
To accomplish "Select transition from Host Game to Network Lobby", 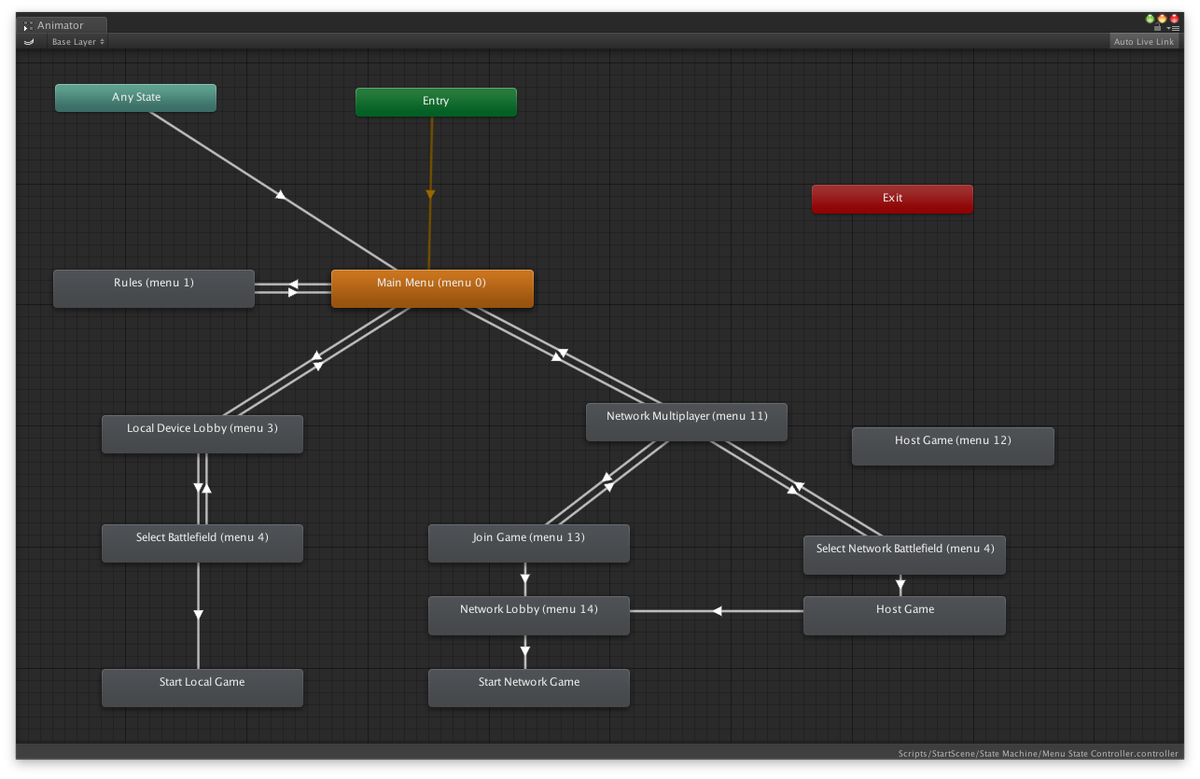I will [x=717, y=611].
